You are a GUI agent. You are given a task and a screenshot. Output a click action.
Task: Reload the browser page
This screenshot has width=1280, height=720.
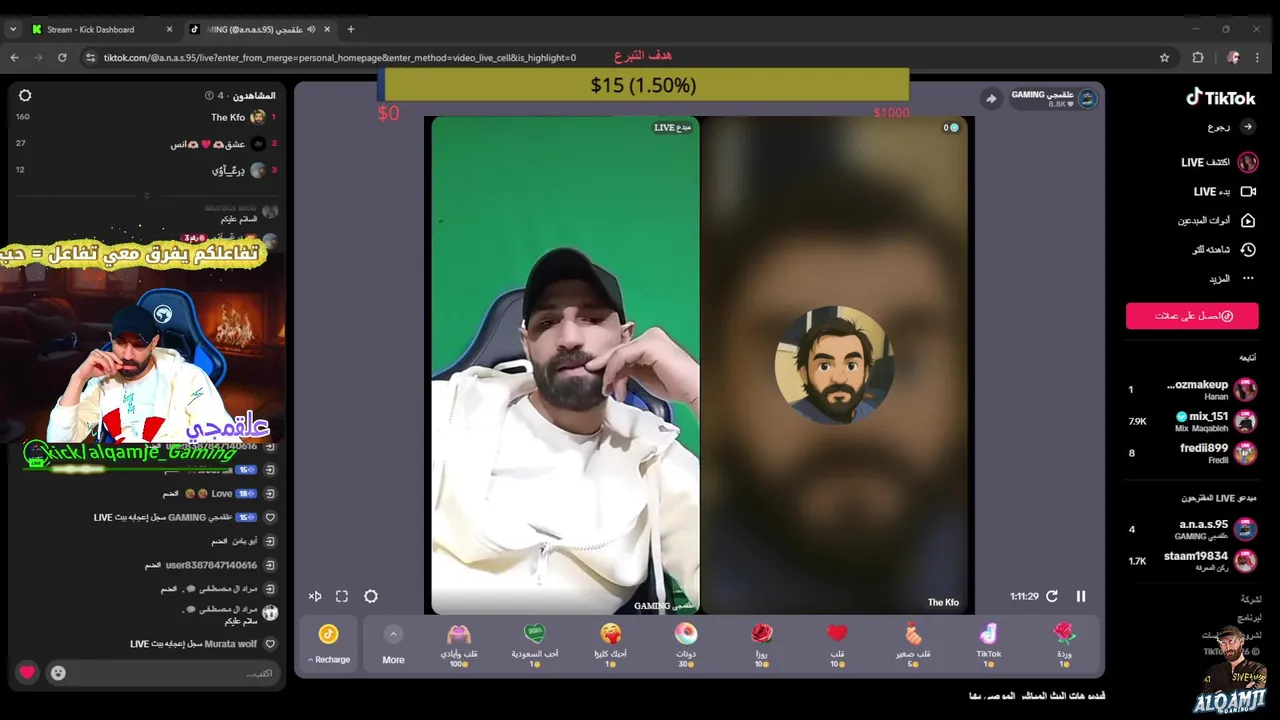coord(62,58)
